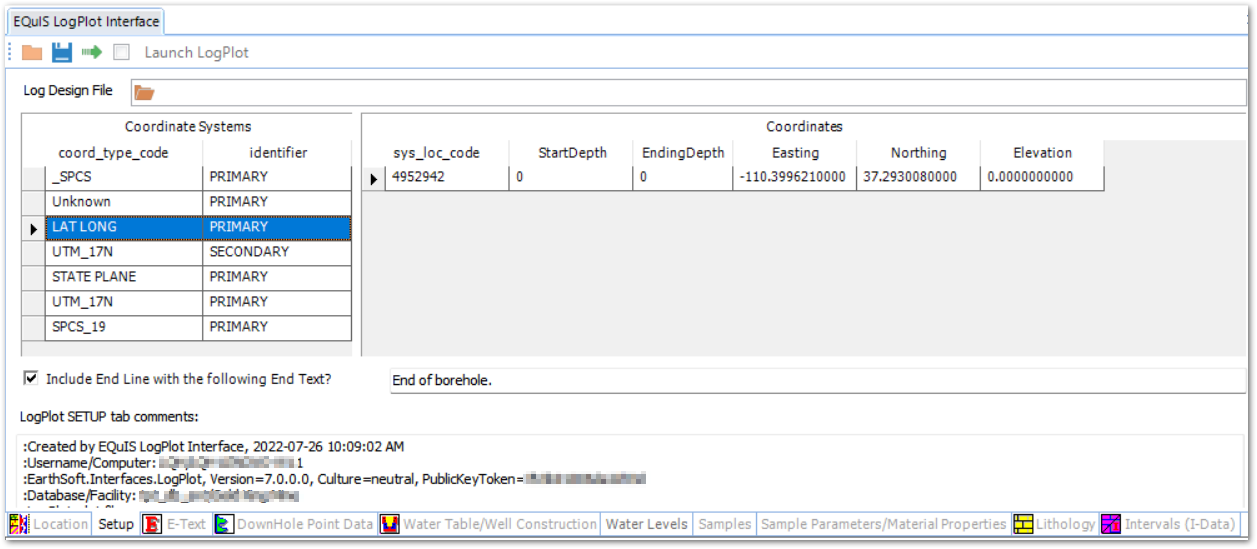Click the magenta Intervals (I-Data) icon
The image size is (1257, 549).
pos(1110,524)
